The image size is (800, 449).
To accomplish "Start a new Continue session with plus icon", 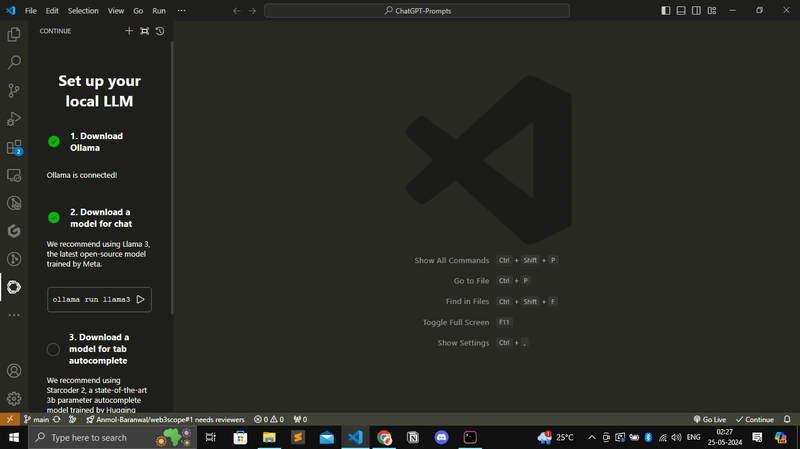I will point(129,31).
